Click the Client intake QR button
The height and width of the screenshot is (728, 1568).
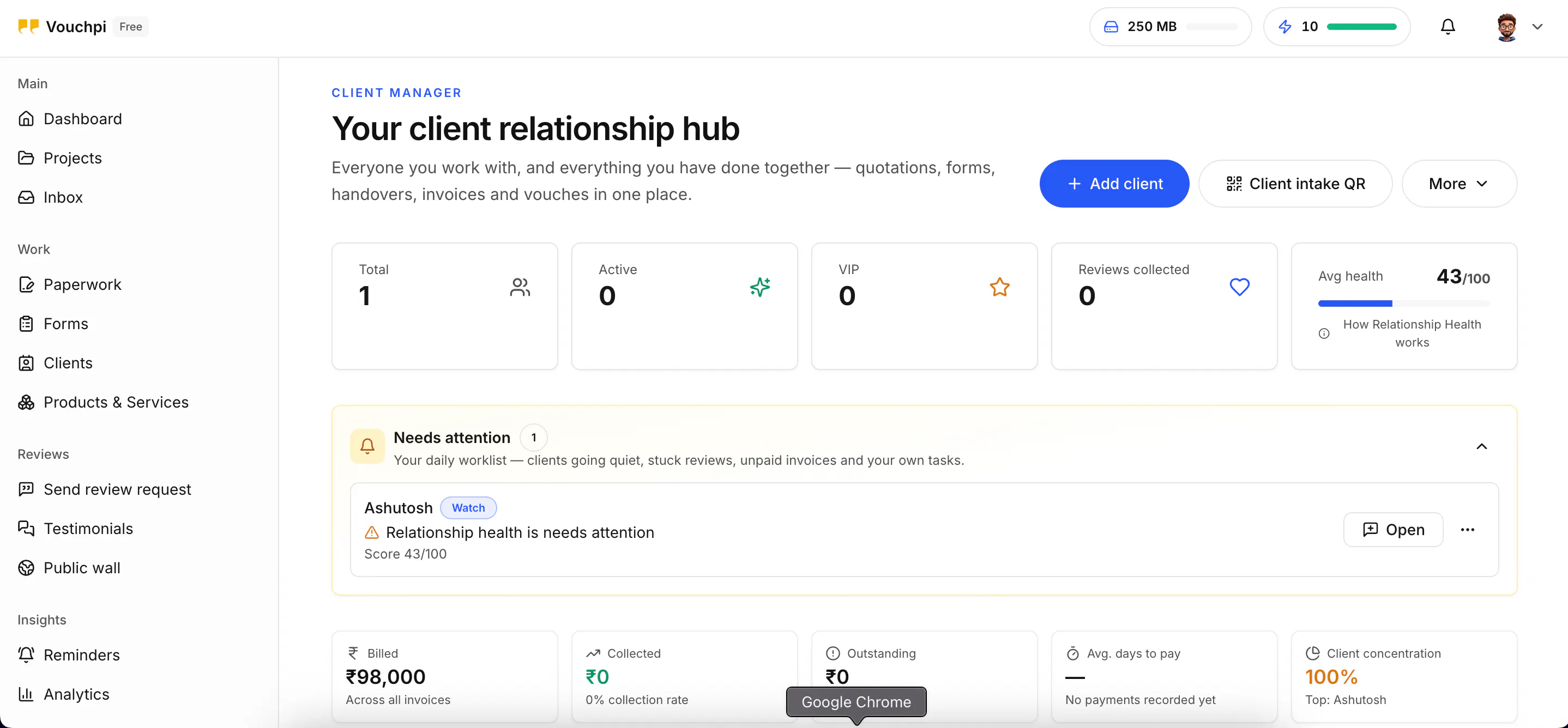(x=1295, y=184)
